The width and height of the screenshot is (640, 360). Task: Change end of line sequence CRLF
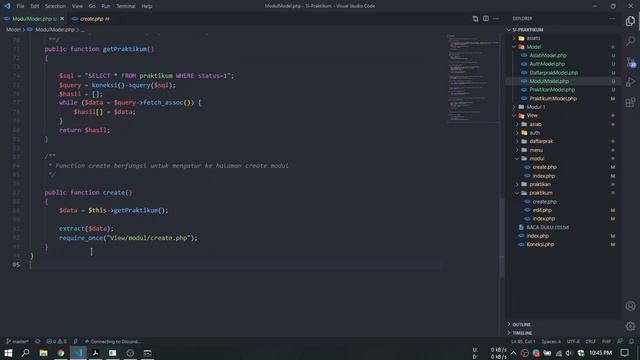tap(591, 341)
